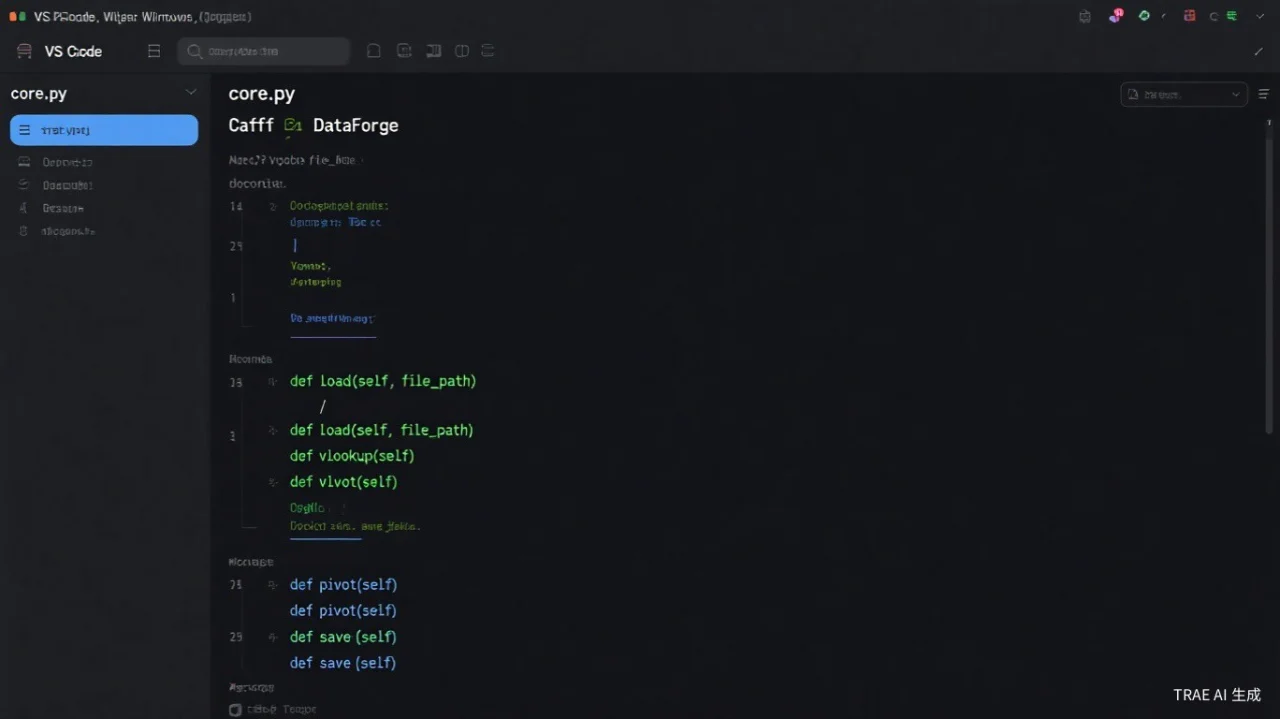The width and height of the screenshot is (1280, 719).
Task: Click the green circular sync icon
Action: coord(1144,16)
